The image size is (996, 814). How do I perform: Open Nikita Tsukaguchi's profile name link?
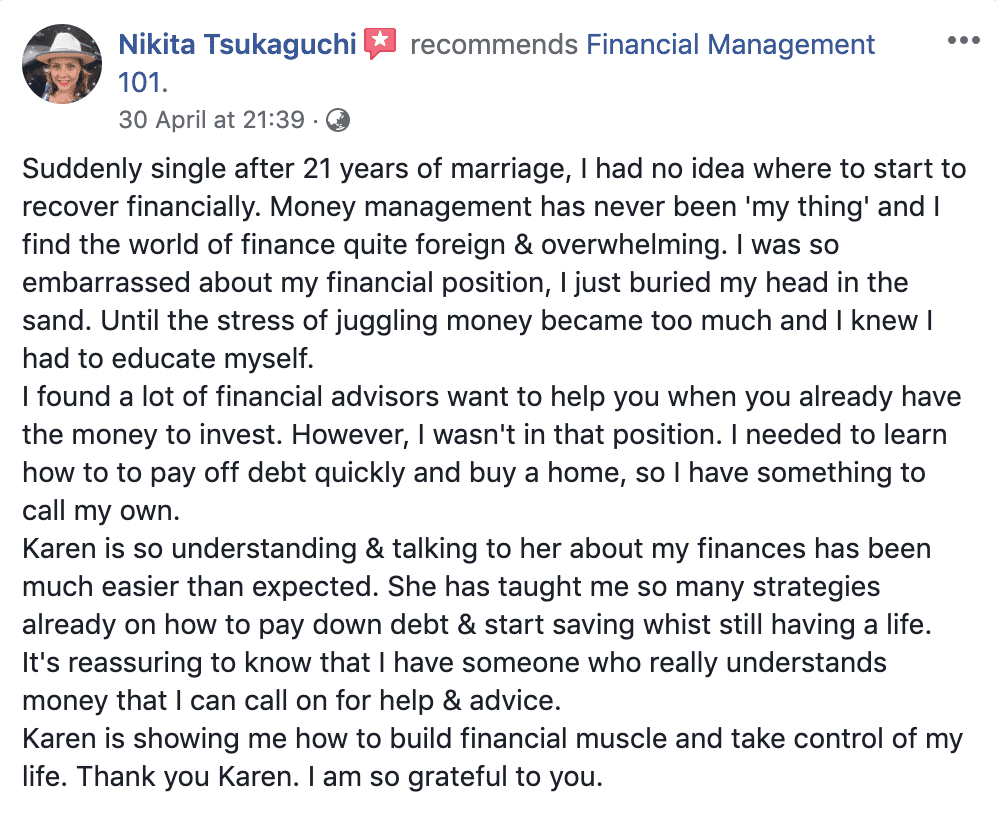tap(238, 45)
